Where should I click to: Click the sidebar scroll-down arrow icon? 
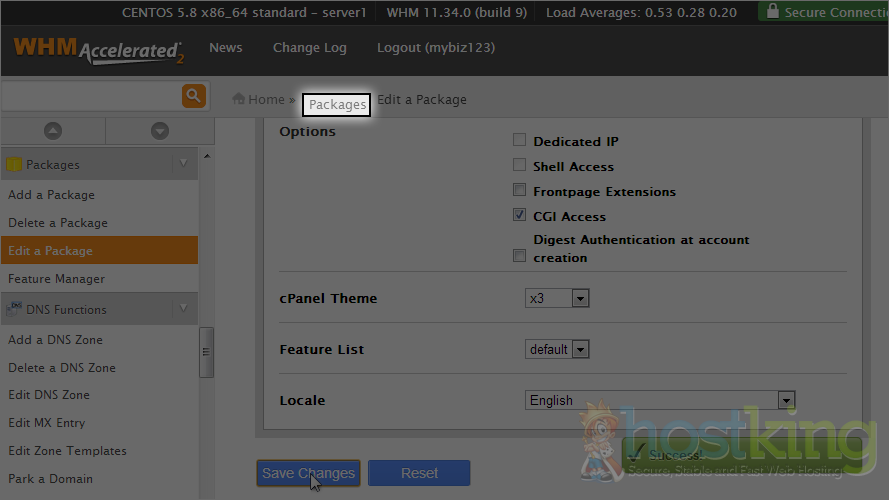[x=159, y=131]
